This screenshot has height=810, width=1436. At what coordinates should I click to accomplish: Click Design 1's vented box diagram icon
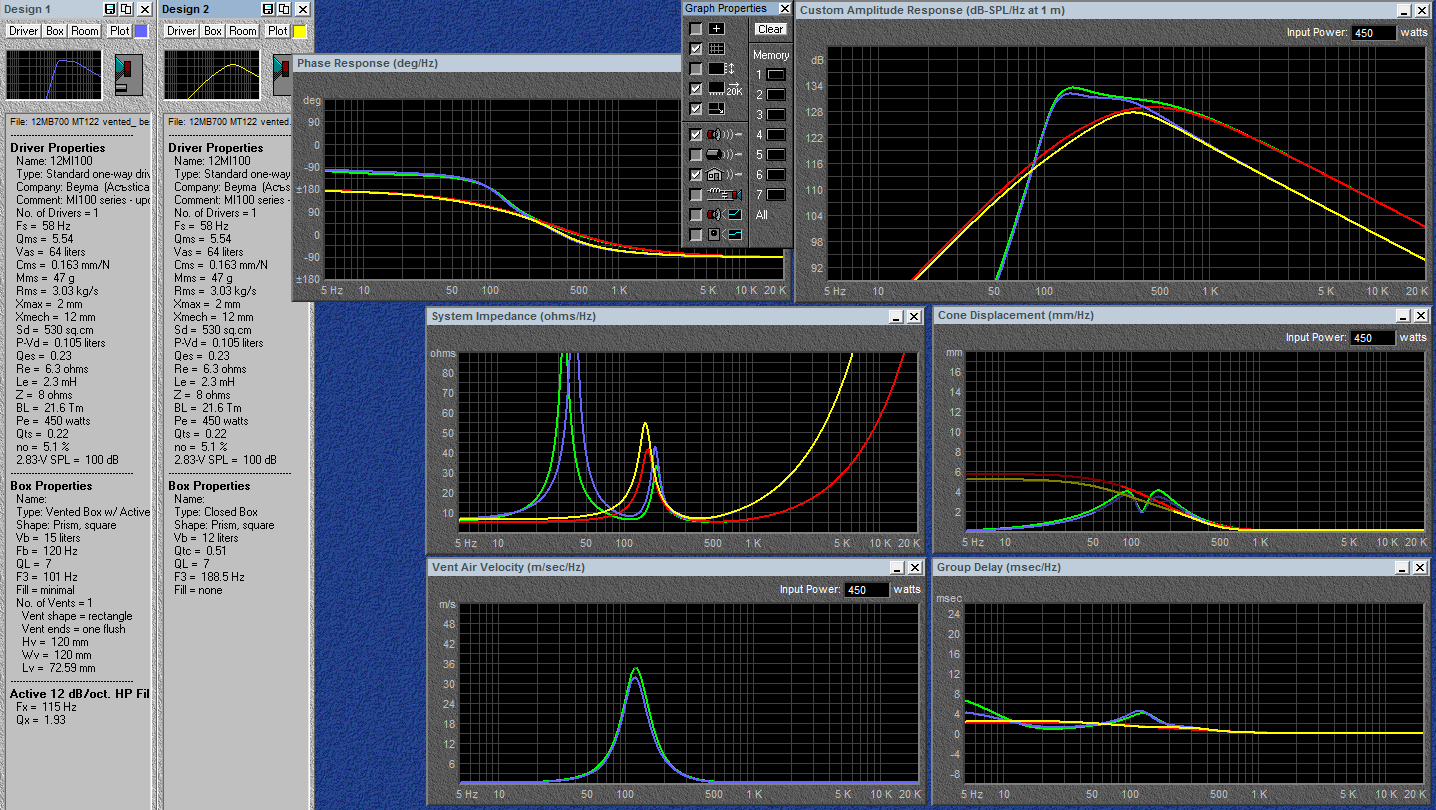(129, 75)
